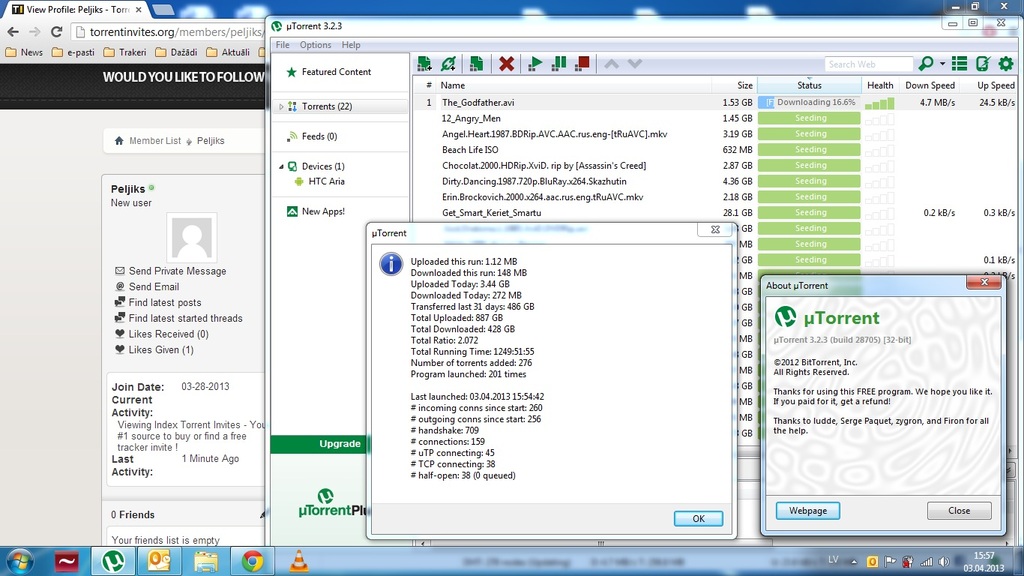The width and height of the screenshot is (1024, 576).
Task: Expand the Torrents (22) tree node
Action: [x=281, y=106]
